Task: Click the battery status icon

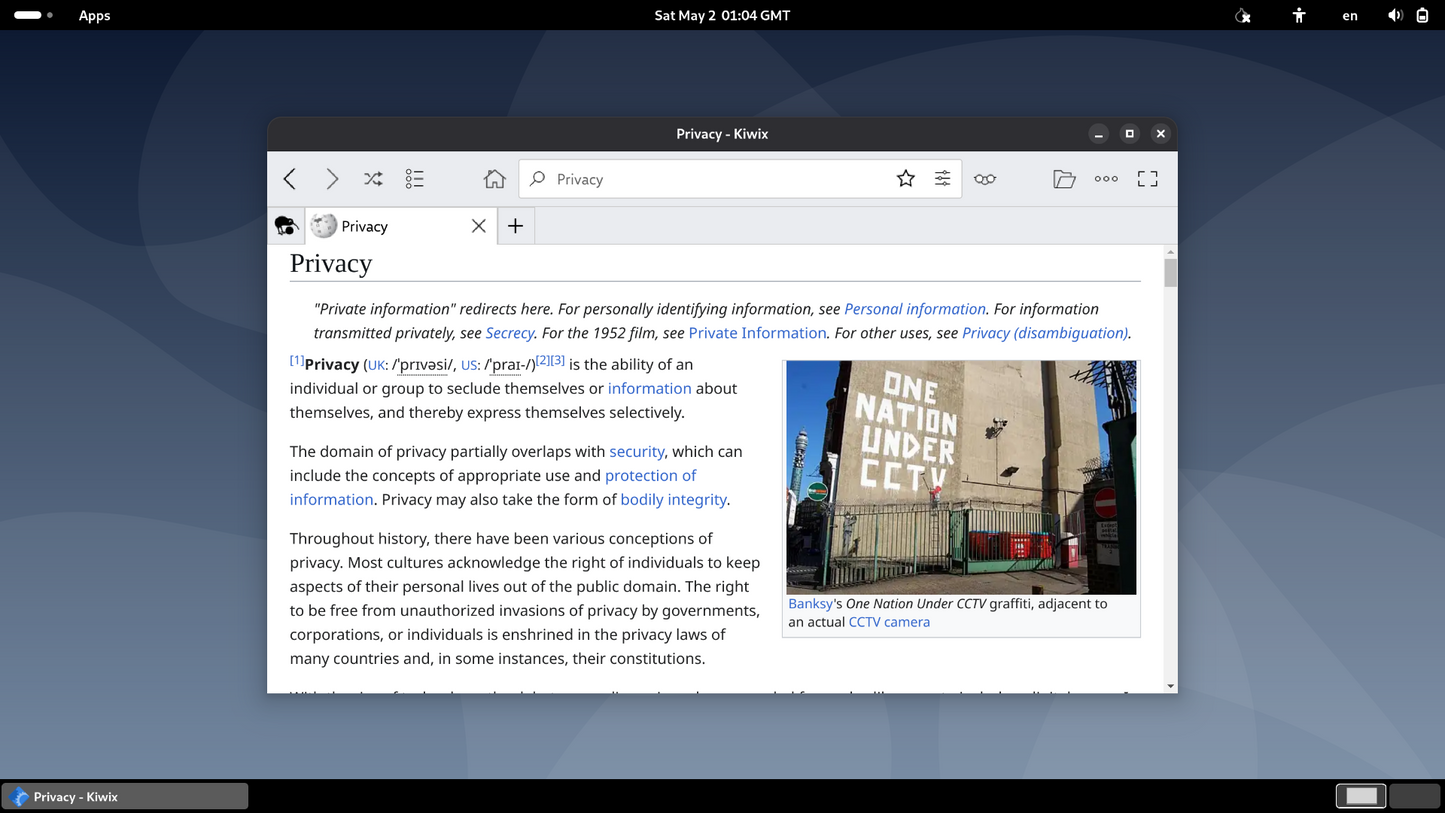Action: point(1422,15)
